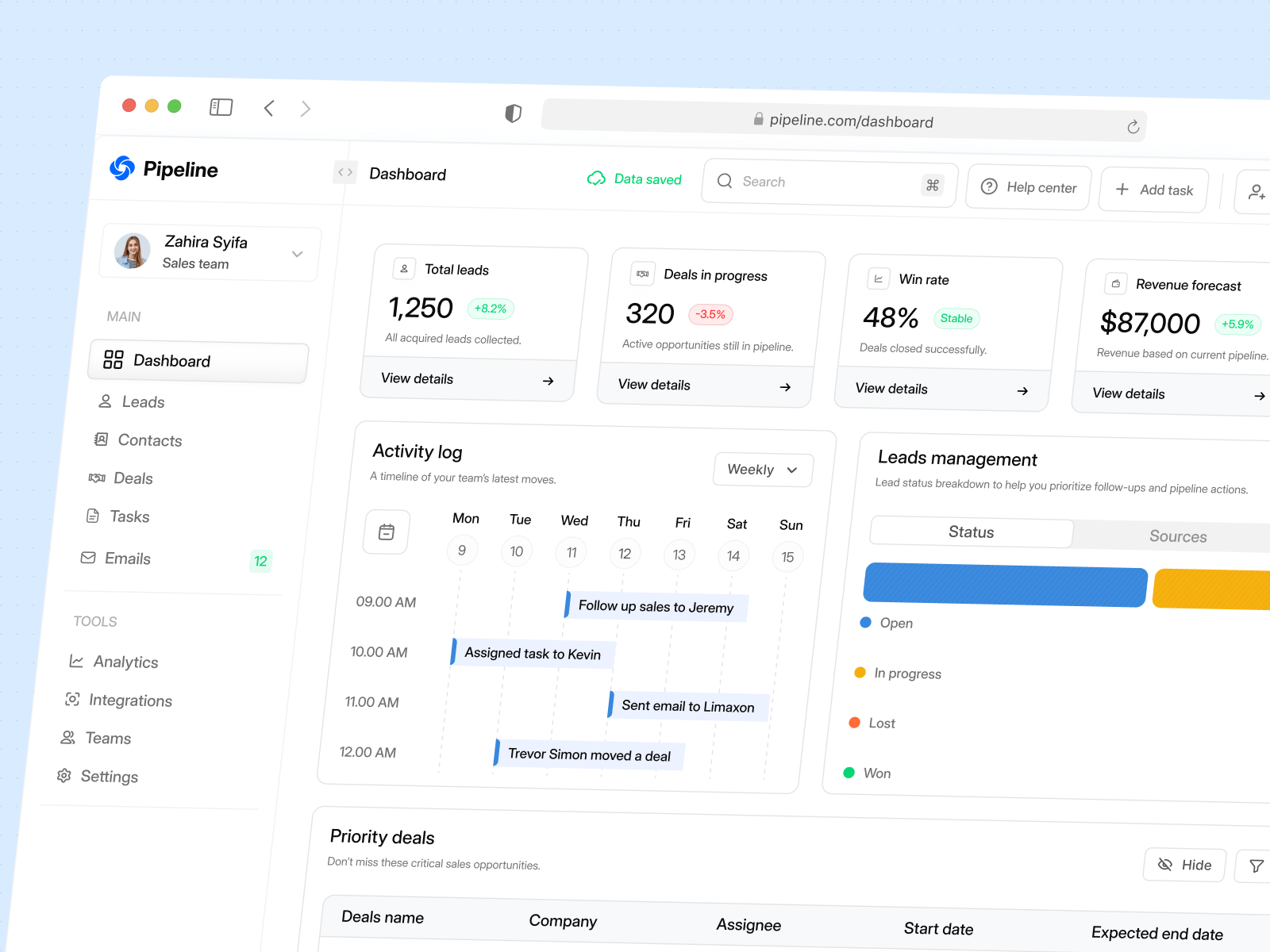This screenshot has width=1270, height=952.
Task: View details for Total leads
Action: pos(468,379)
